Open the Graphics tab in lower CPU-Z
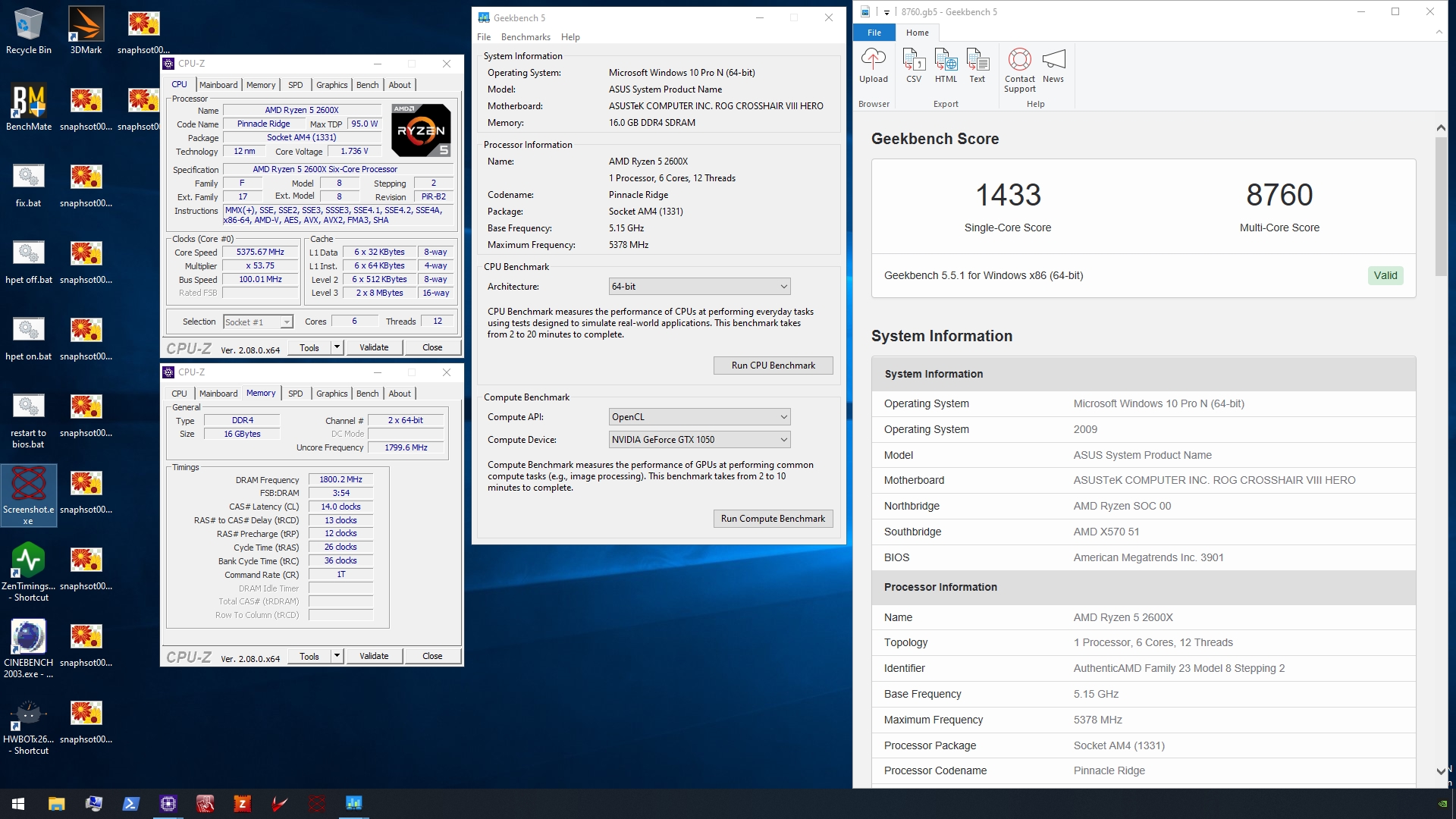1456x819 pixels. click(331, 394)
